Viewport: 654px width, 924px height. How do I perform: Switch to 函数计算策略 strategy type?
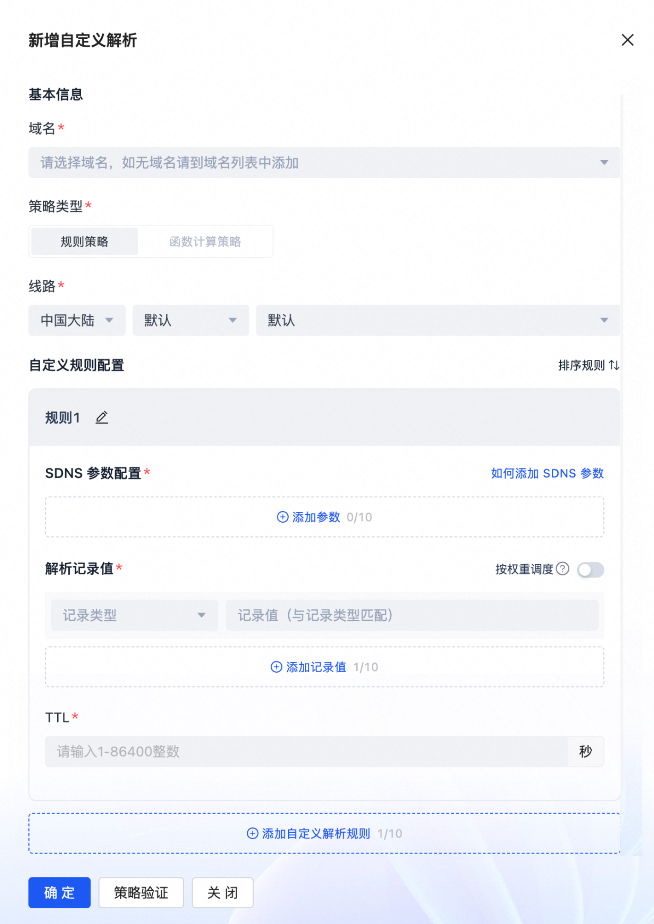point(205,242)
